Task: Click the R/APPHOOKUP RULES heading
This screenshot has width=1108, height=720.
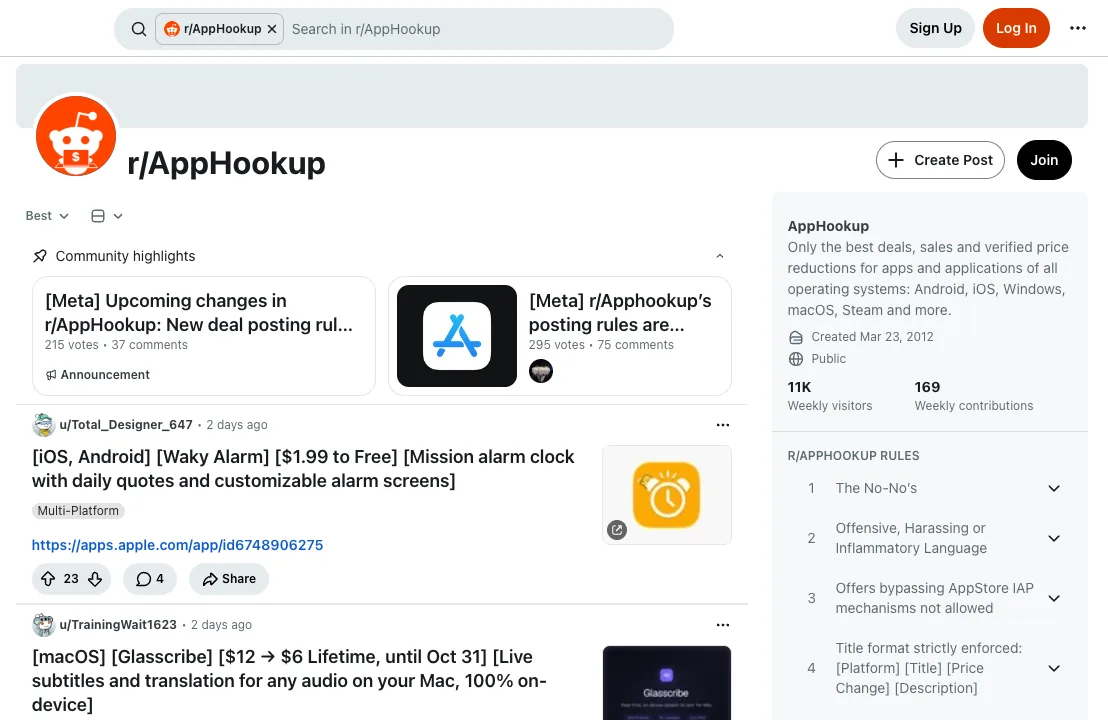Action: click(854, 456)
